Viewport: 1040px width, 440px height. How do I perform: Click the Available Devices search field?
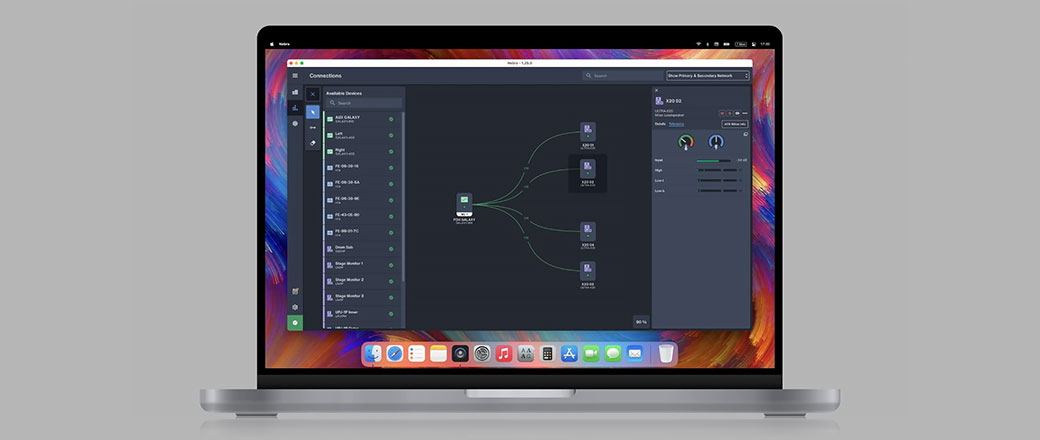coord(364,103)
